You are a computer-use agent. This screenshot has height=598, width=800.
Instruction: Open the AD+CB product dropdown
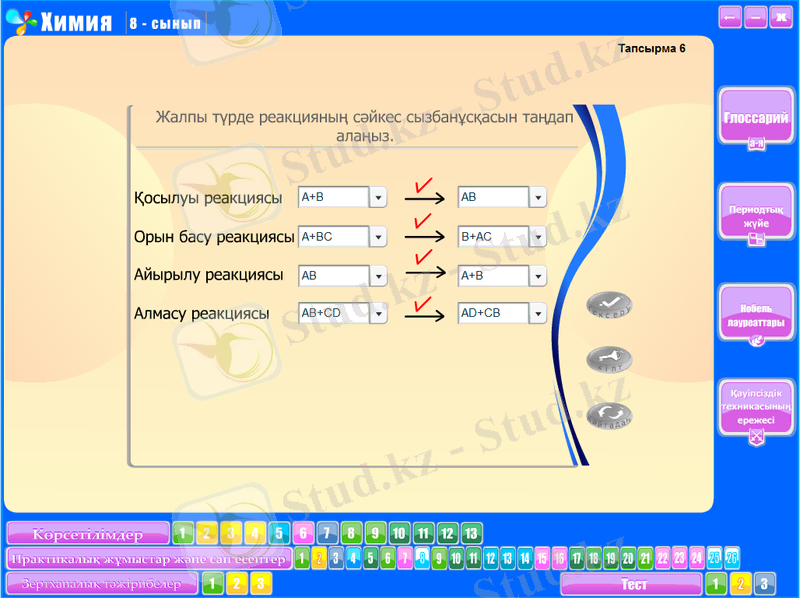tap(538, 314)
